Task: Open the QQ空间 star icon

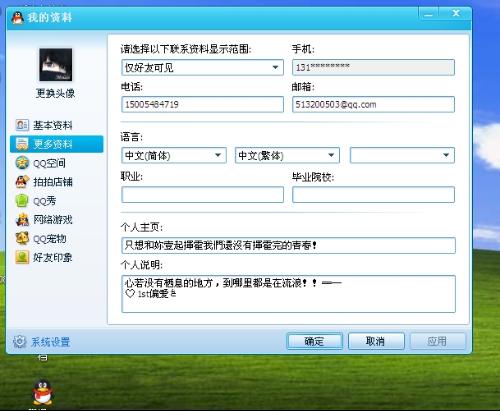Action: click(22, 163)
